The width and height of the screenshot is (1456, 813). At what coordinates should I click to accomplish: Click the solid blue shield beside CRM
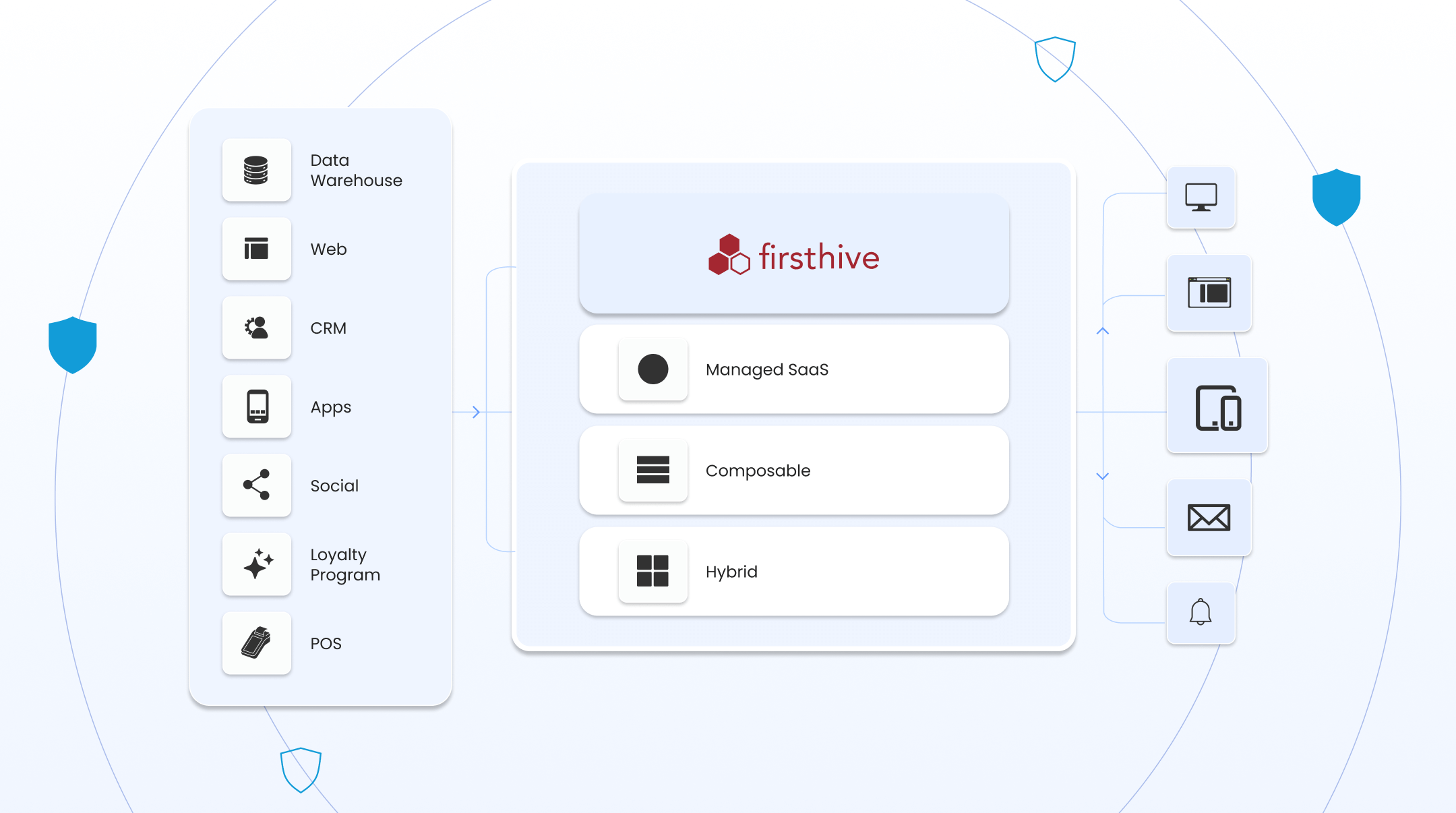coord(73,344)
